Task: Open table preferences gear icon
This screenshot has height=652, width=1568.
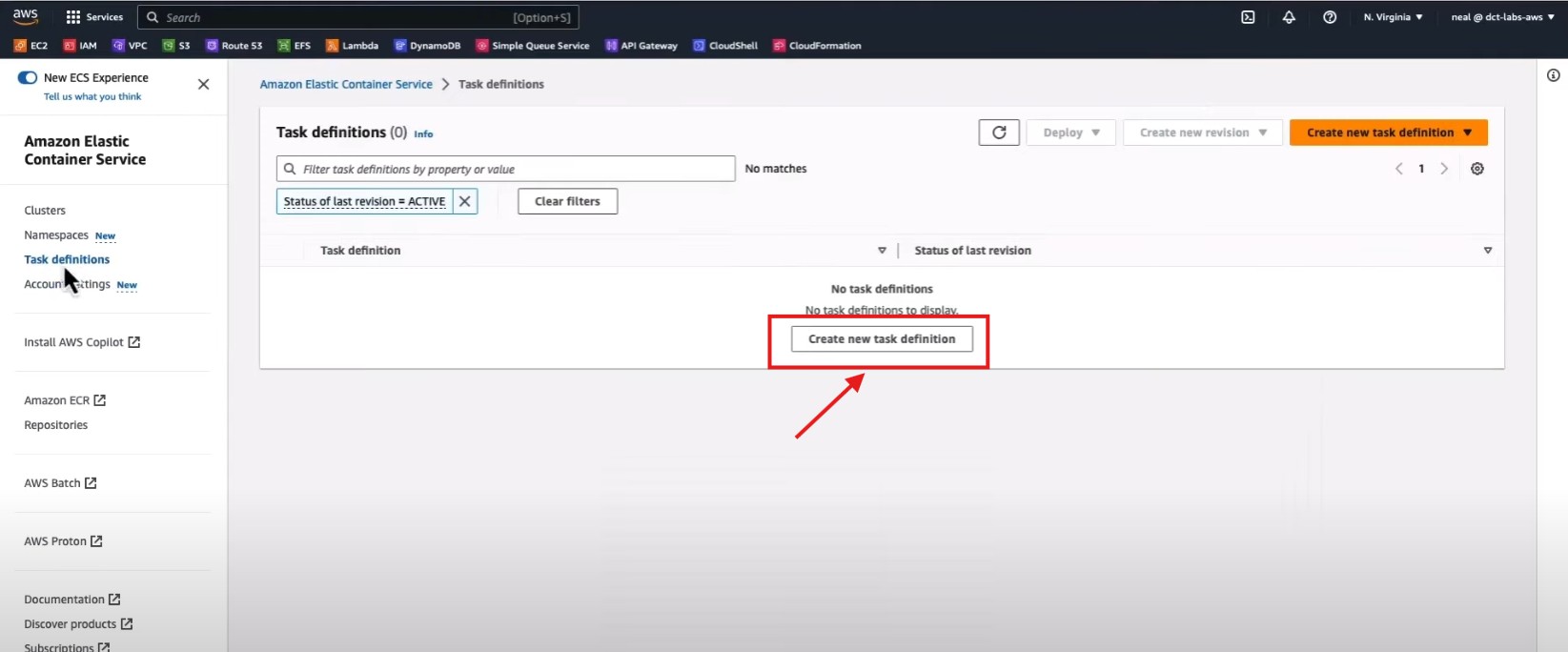Action: pos(1476,169)
